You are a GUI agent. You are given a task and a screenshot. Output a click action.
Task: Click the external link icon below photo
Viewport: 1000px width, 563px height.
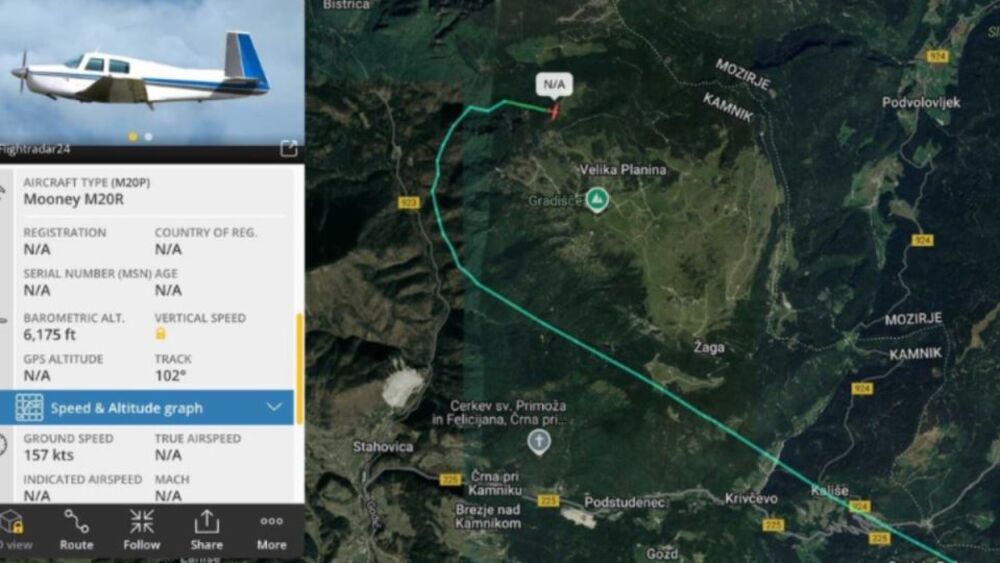coord(288,149)
